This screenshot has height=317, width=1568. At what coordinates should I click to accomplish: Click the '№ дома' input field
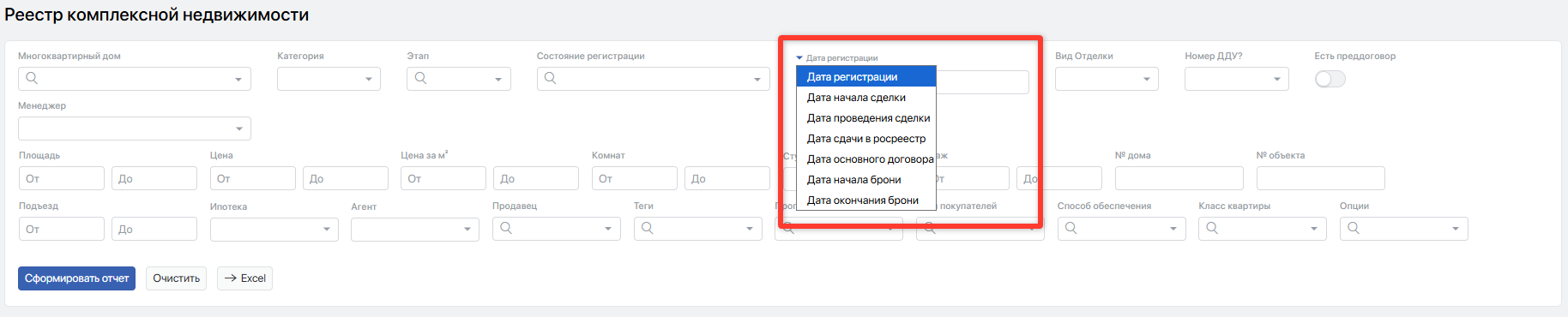point(1179,178)
